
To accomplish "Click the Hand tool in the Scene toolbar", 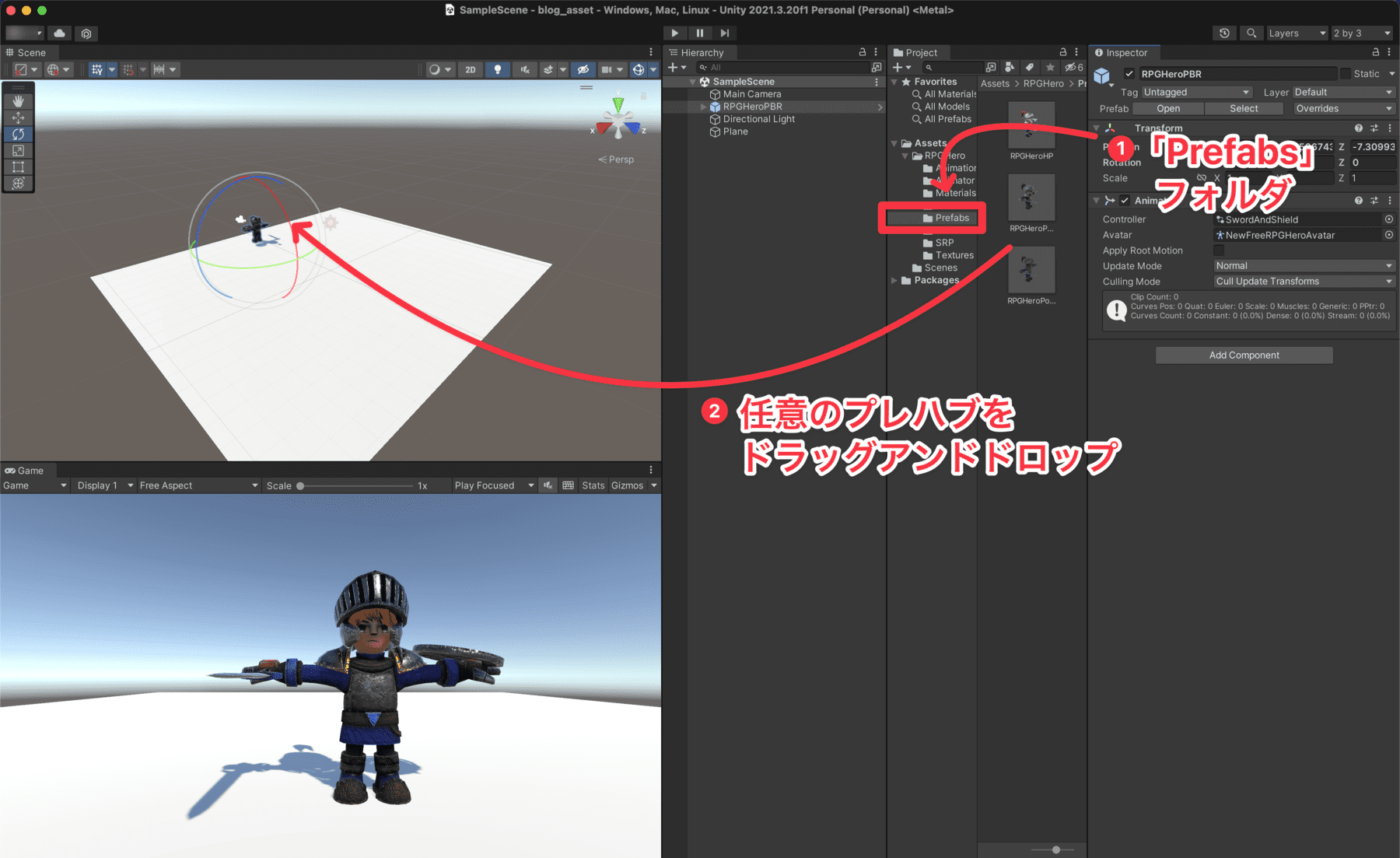I will pos(18,101).
